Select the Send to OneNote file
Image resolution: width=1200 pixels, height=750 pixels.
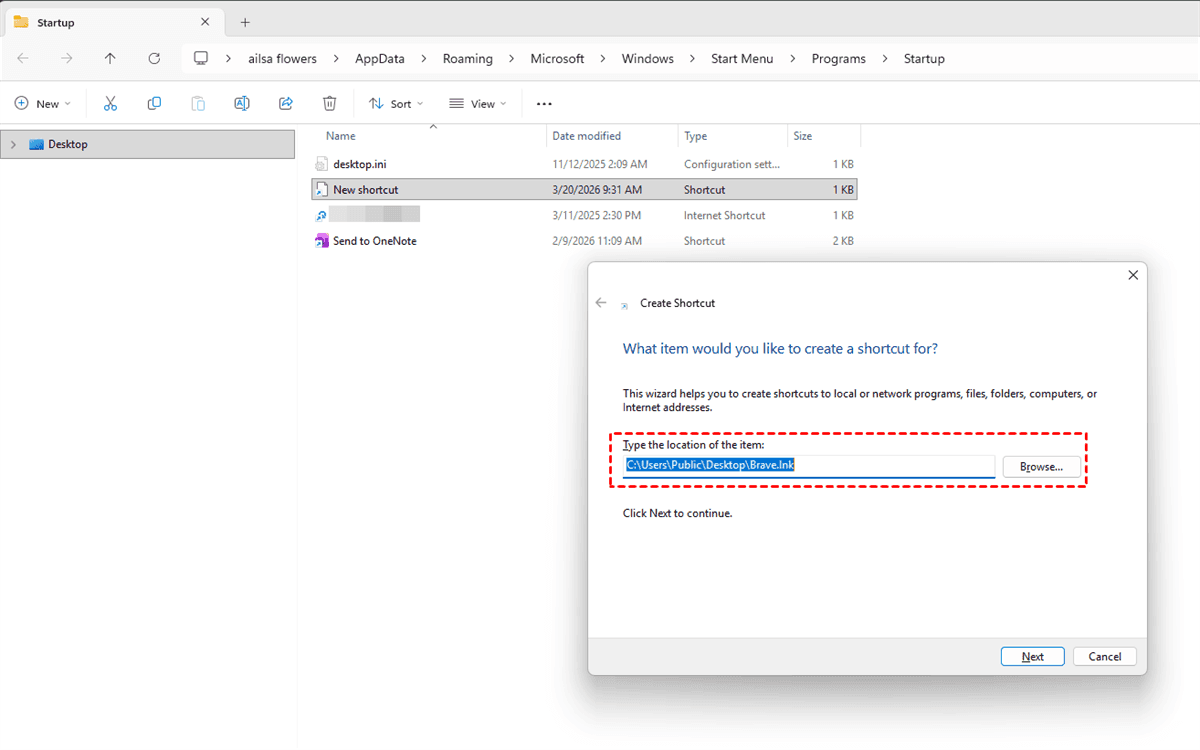pyautogui.click(x=374, y=241)
